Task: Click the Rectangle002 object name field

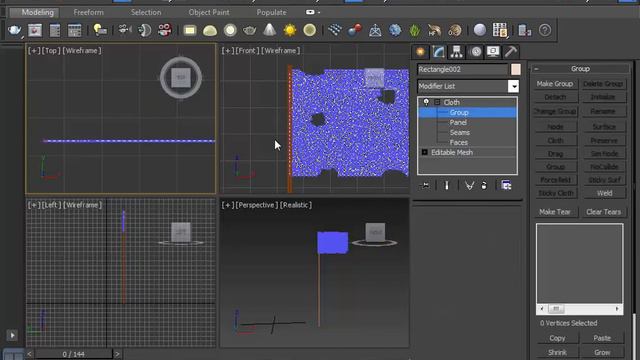Action: click(x=462, y=69)
